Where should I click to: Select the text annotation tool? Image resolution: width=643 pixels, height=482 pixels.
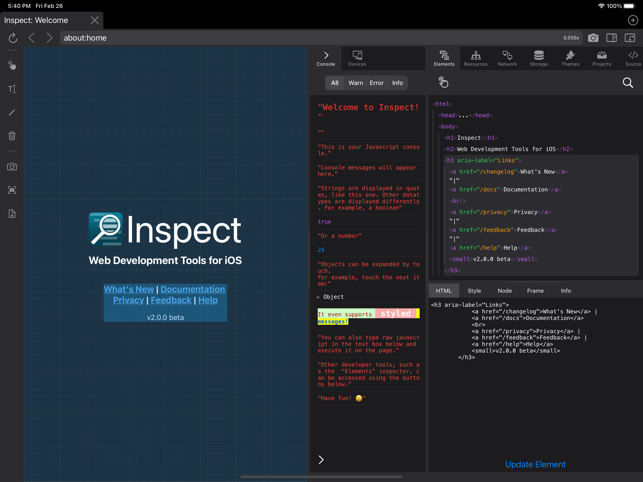pyautogui.click(x=12, y=89)
